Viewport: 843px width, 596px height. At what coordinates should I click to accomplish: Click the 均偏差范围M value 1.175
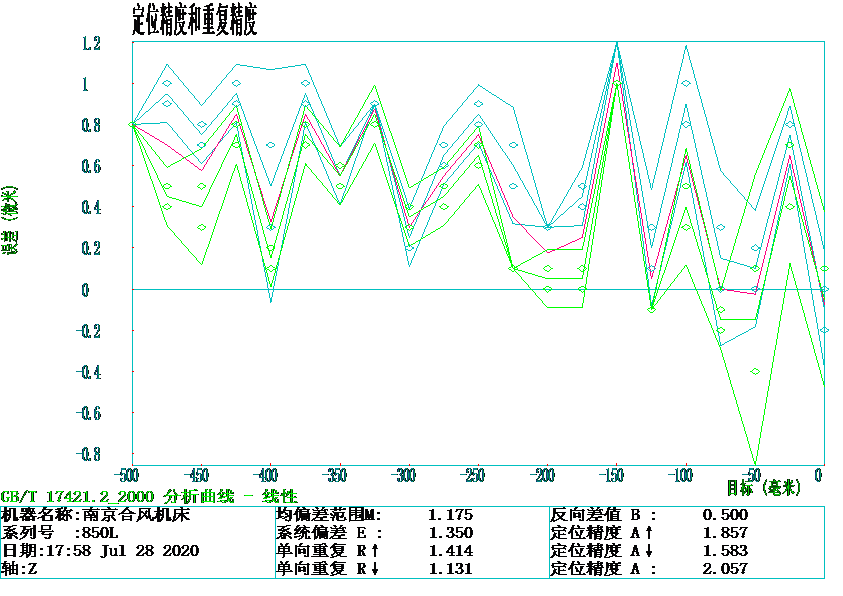coord(450,515)
